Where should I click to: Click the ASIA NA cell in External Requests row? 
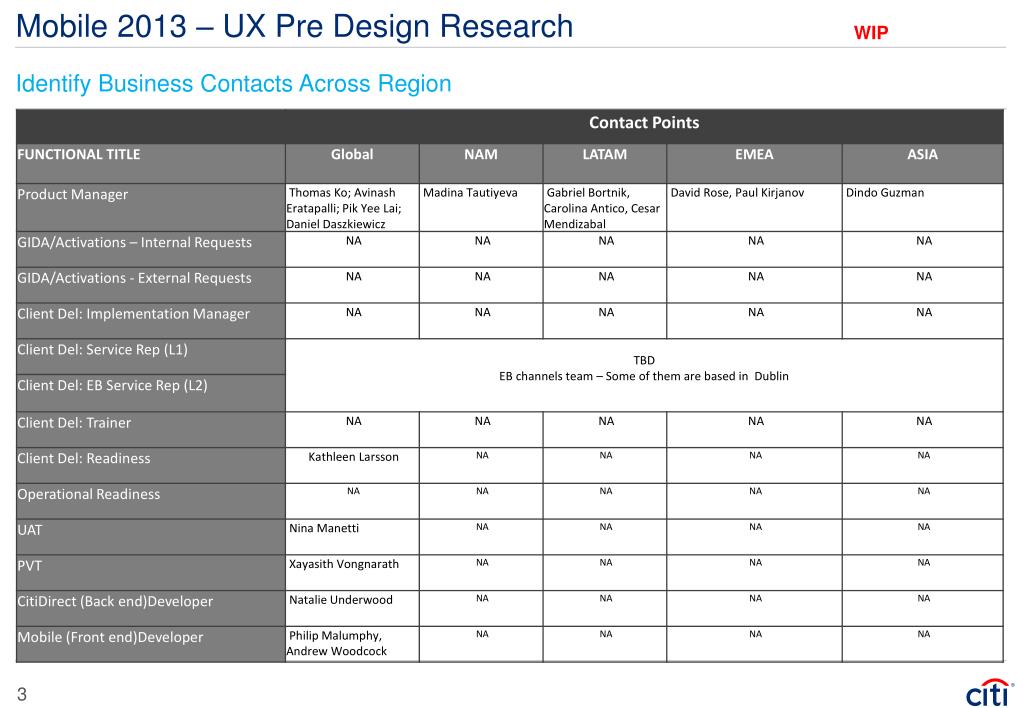[x=923, y=285]
